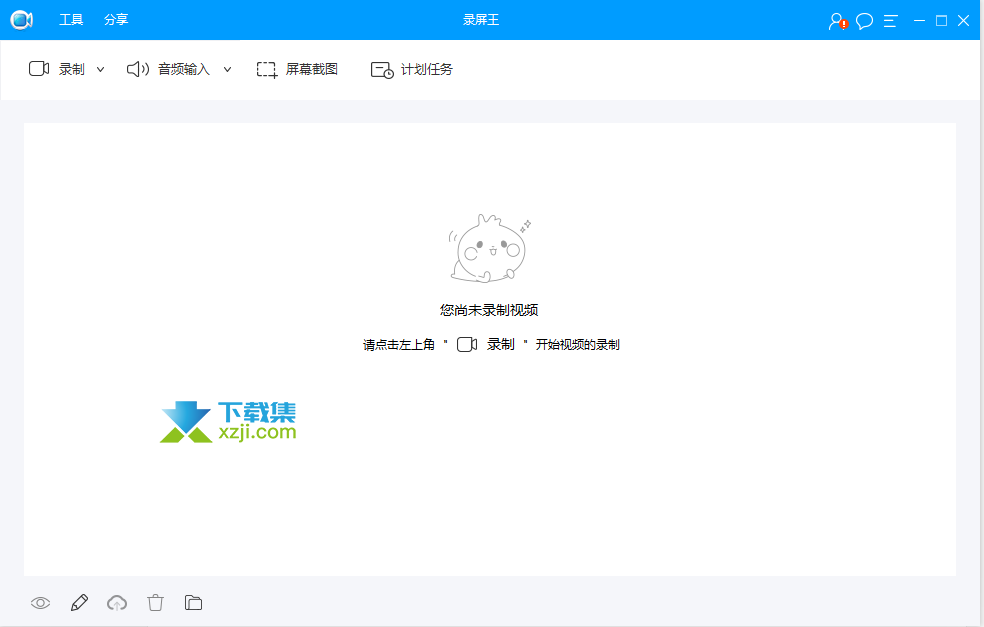The height and width of the screenshot is (627, 984).
Task: Click the pencil edit icon
Action: (x=79, y=603)
